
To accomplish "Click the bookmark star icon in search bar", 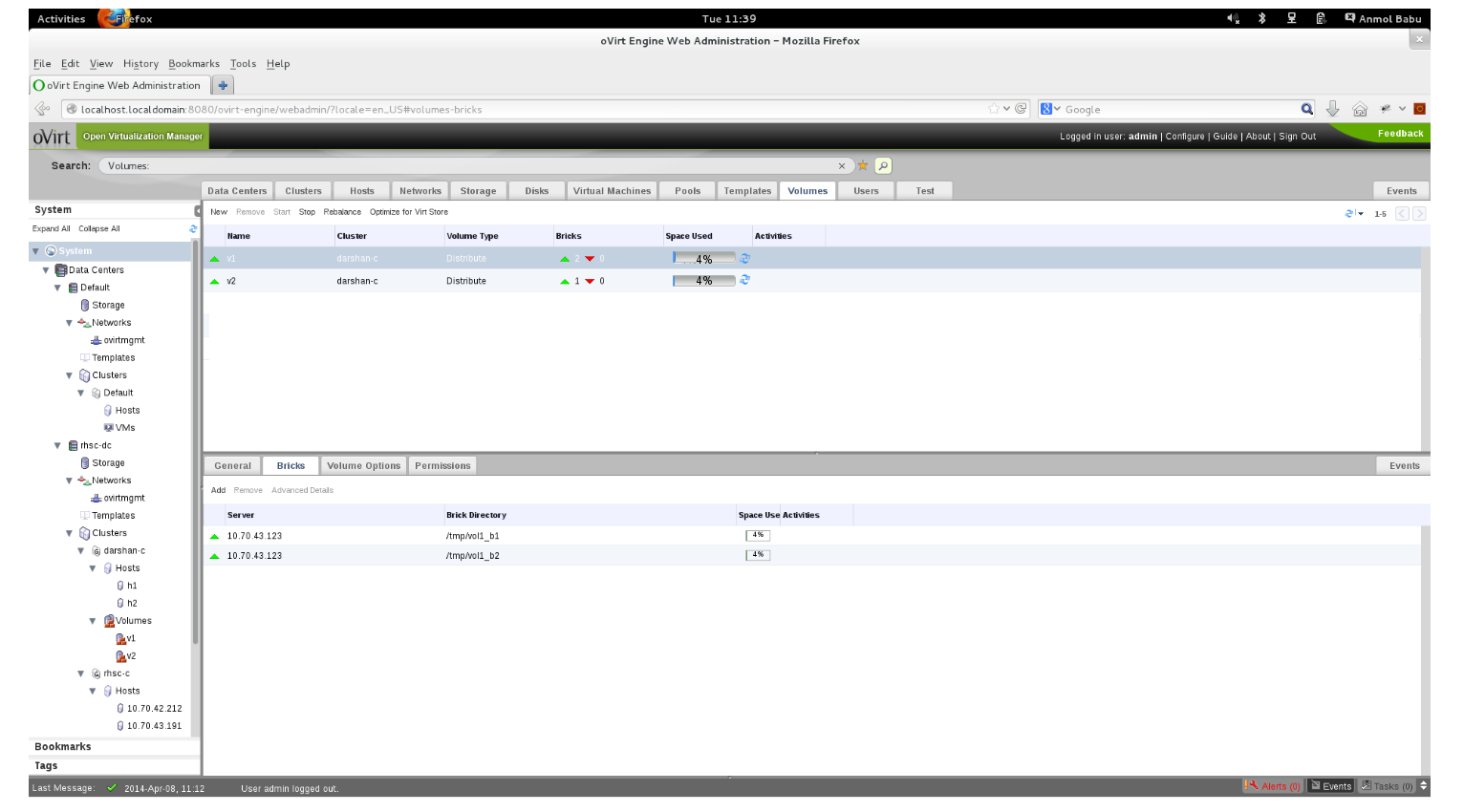I will tap(863, 166).
